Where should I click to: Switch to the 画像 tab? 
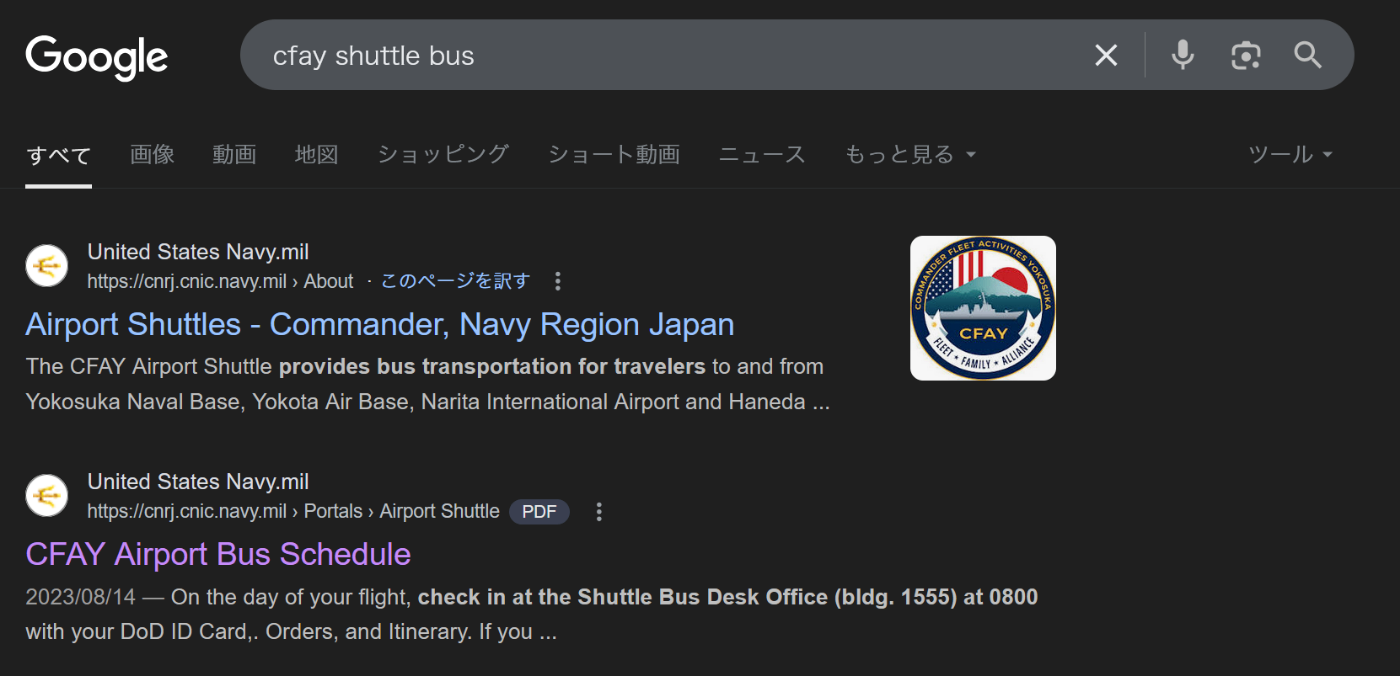tap(152, 154)
